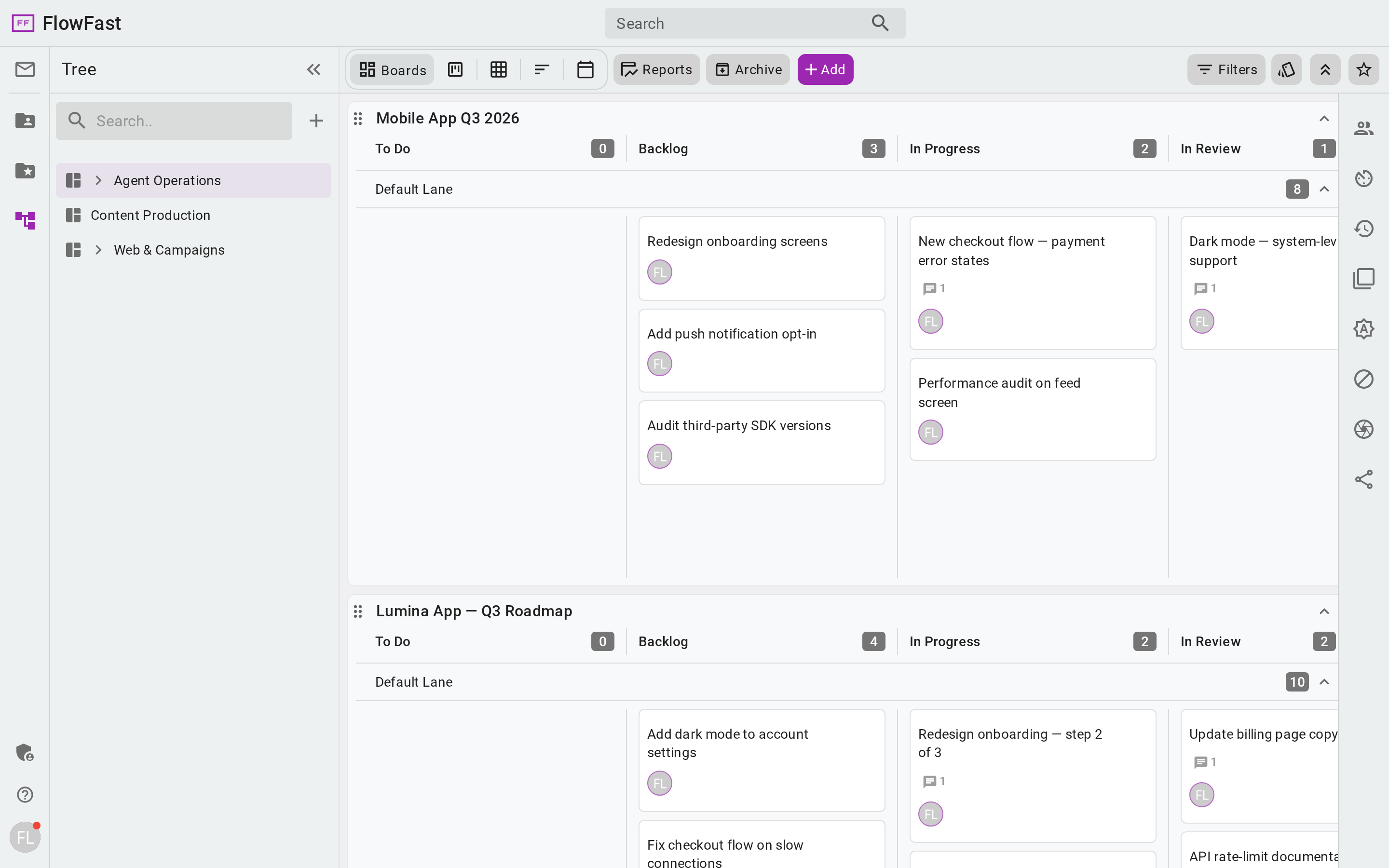Viewport: 1389px width, 868px height.
Task: Open the time tracking clock icon
Action: pos(1364,178)
